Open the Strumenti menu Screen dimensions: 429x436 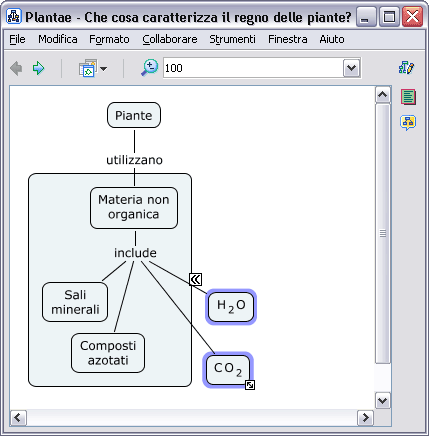tap(232, 39)
